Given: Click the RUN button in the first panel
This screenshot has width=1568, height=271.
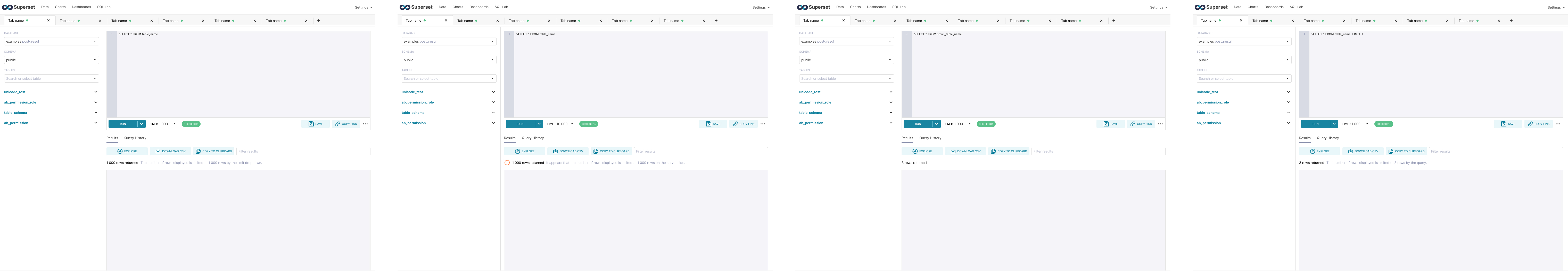Looking at the screenshot, I should click(x=123, y=124).
